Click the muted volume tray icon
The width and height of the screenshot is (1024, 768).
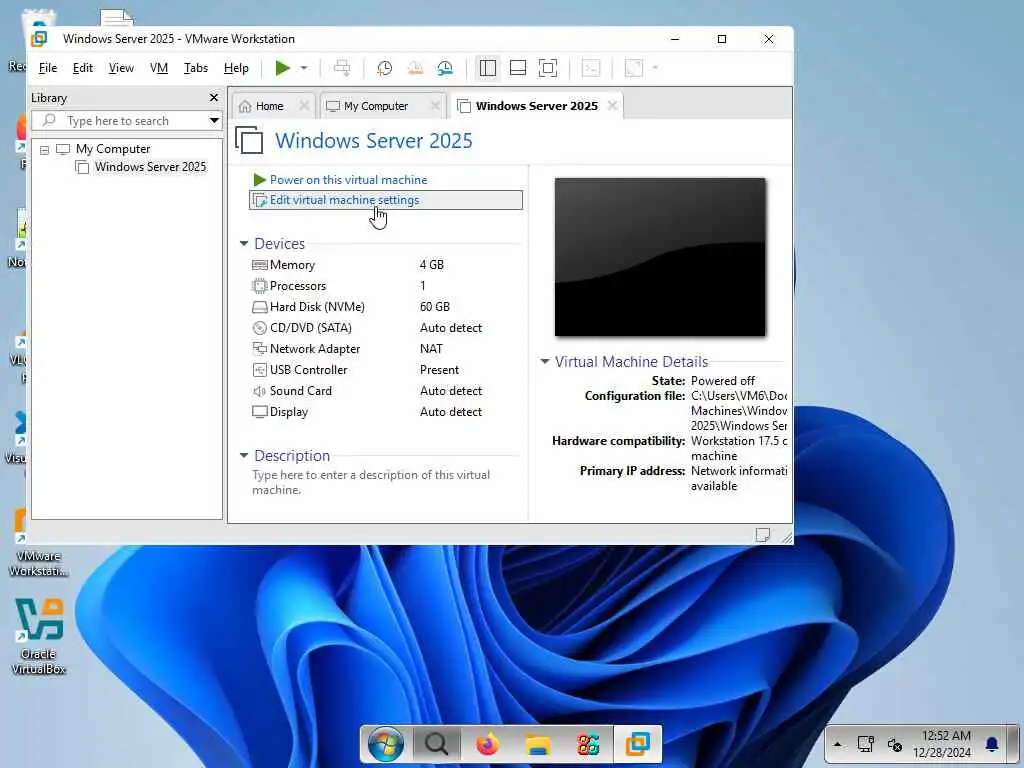tap(895, 744)
